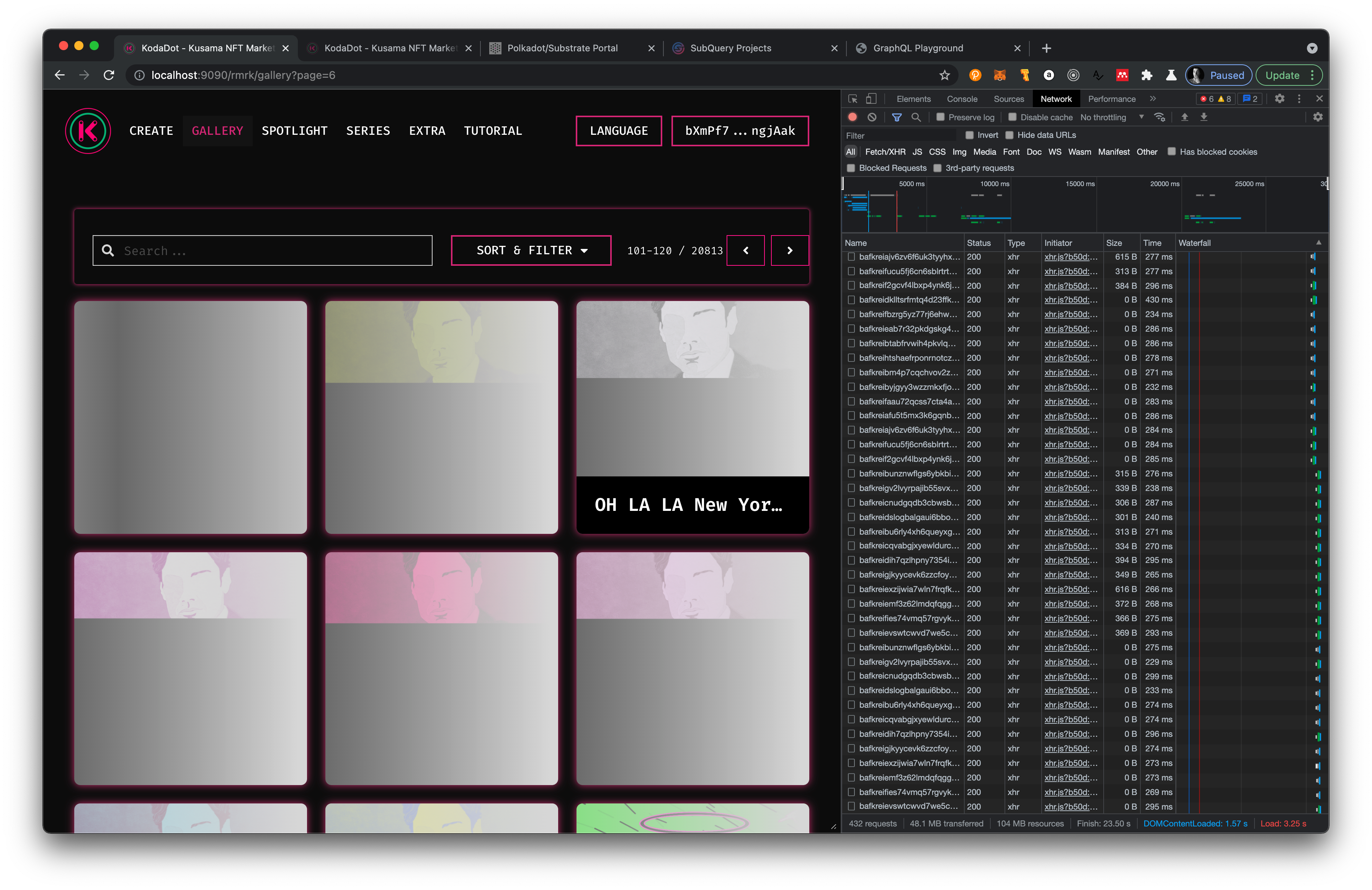The width and height of the screenshot is (1372, 890).
Task: Toggle the device toolbar icon
Action: pos(871,99)
